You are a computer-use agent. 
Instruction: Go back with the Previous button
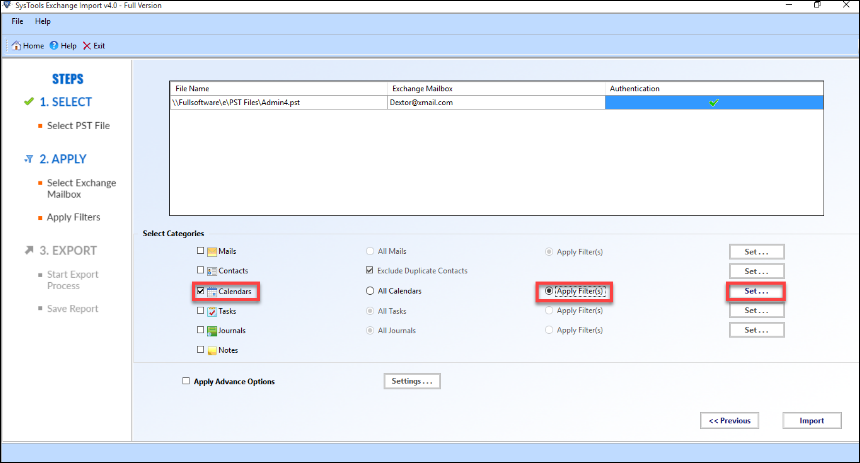(729, 421)
